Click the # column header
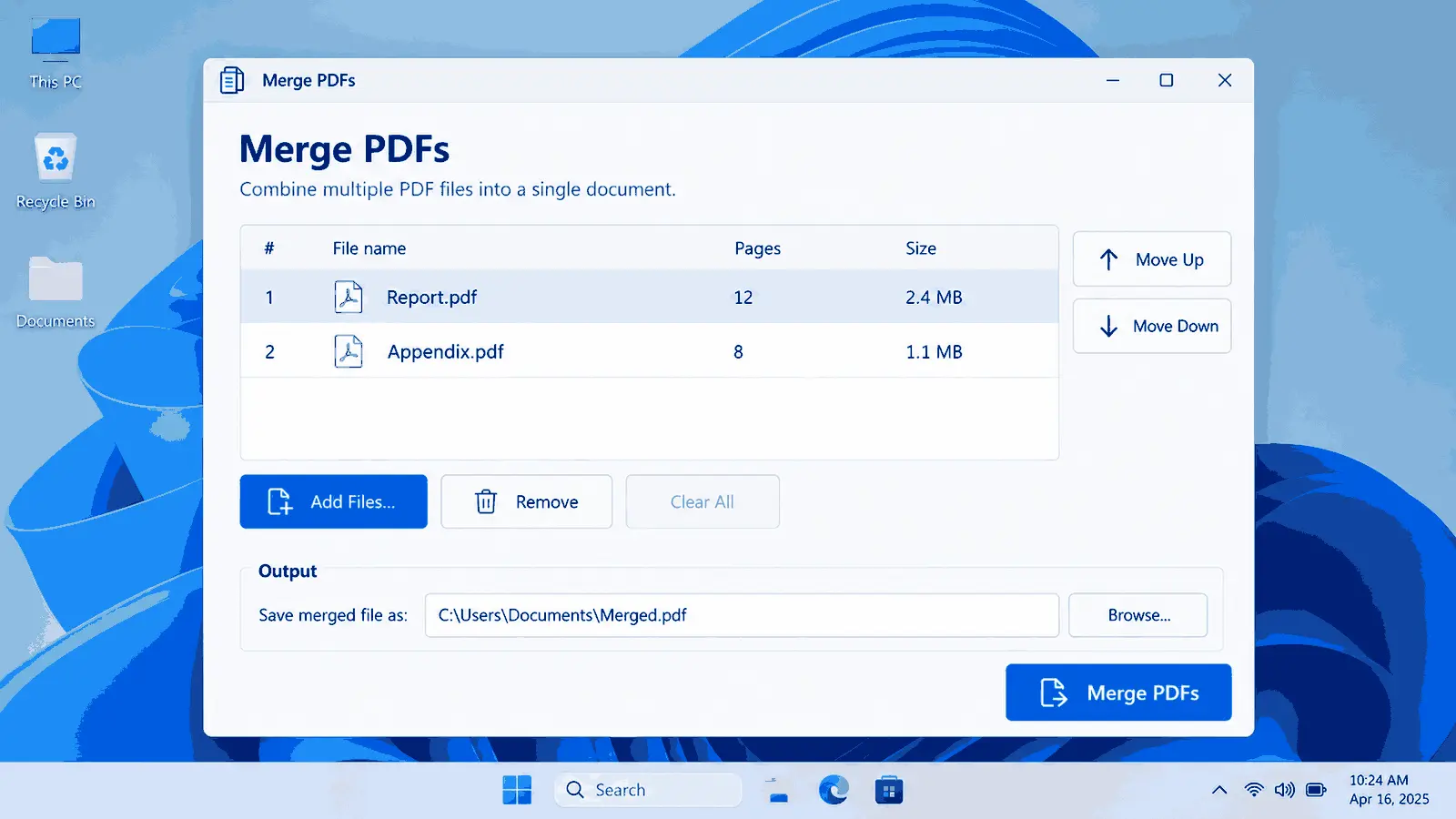This screenshot has width=1456, height=819. point(269,248)
